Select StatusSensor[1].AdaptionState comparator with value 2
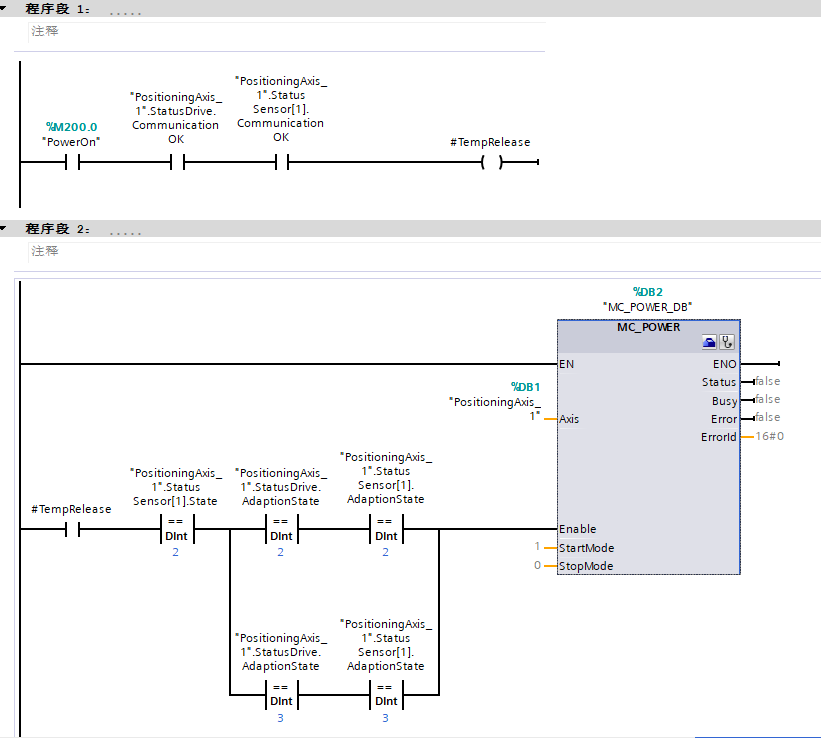 386,529
